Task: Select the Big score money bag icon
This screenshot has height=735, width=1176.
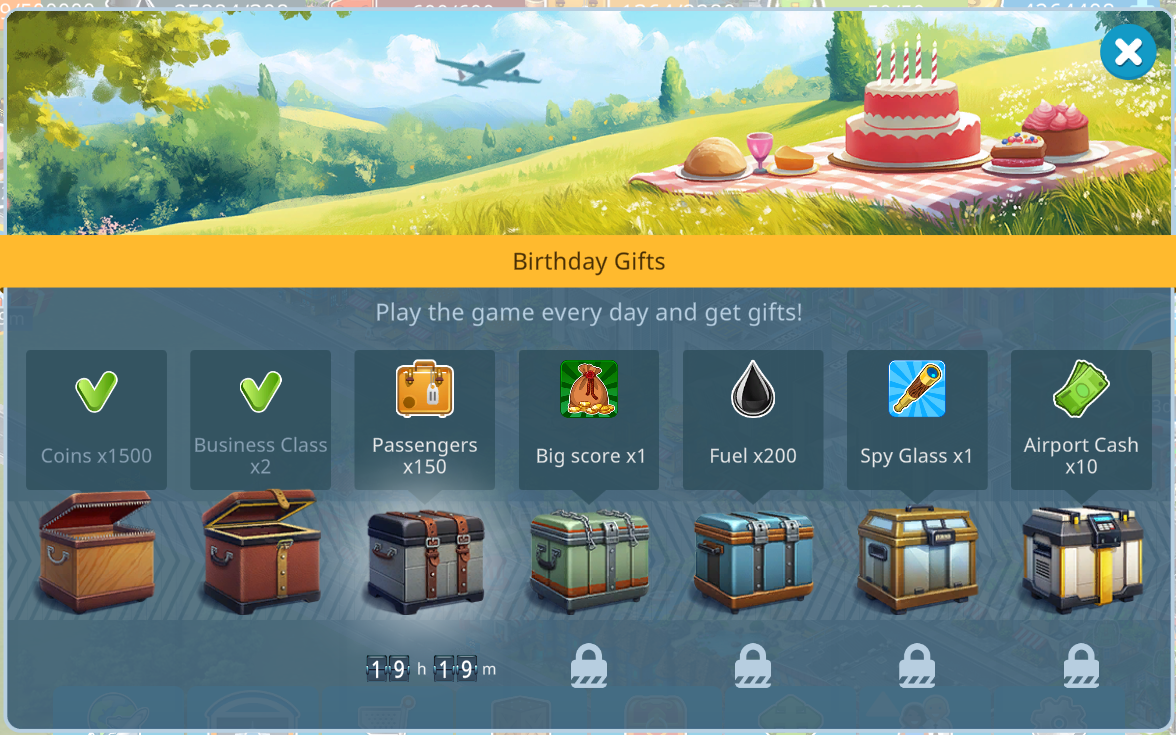Action: 589,388
